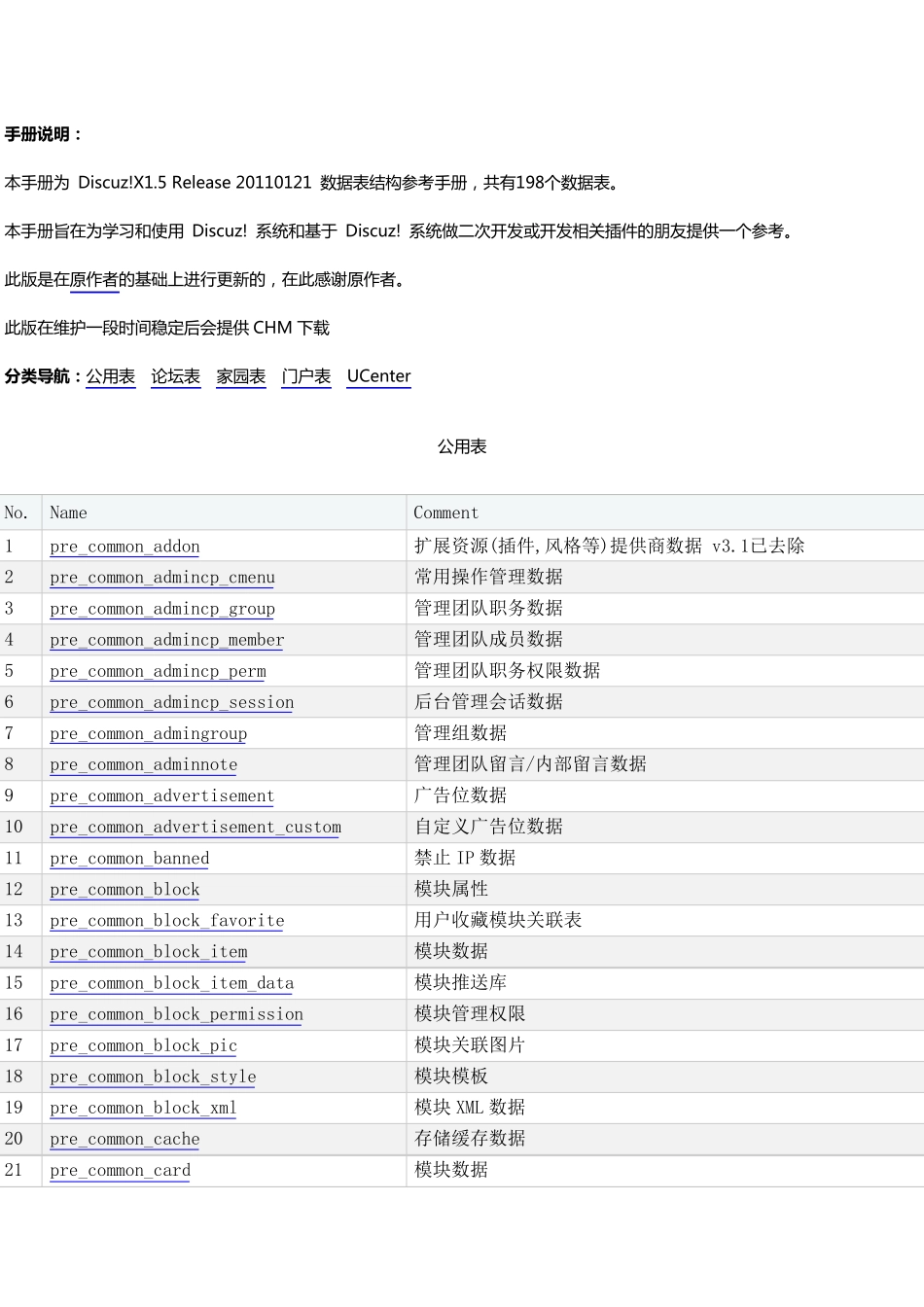924x1307 pixels.
Task: Jump to the 门户表 navigation link
Action: pyautogui.click(x=306, y=376)
